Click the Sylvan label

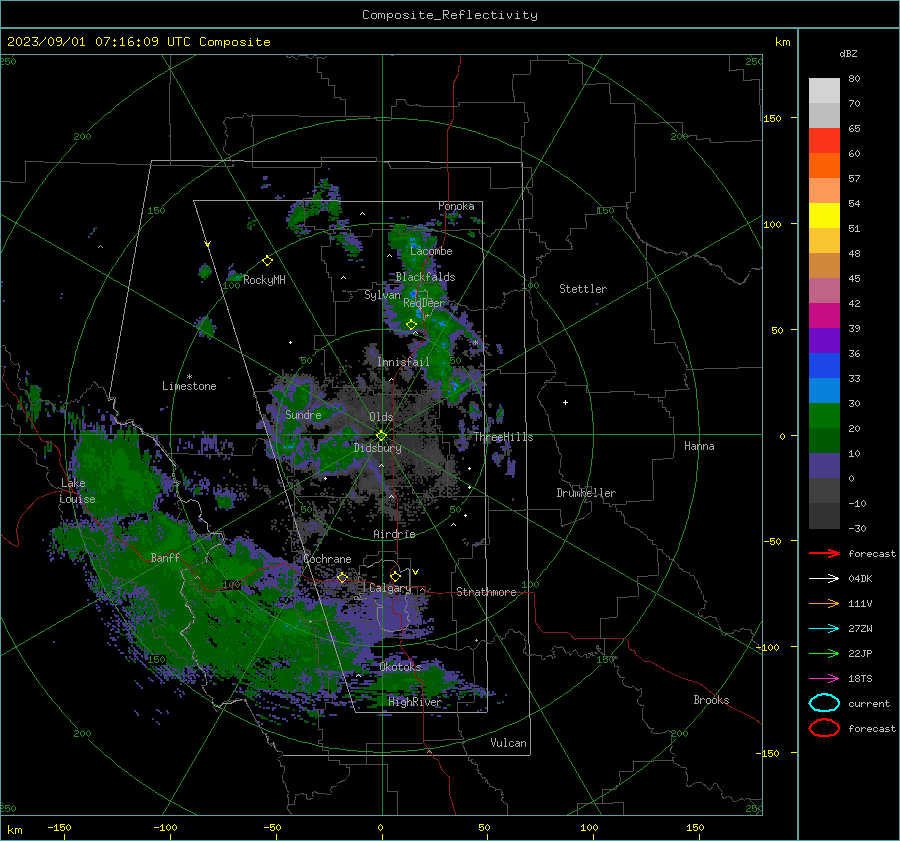coord(382,295)
